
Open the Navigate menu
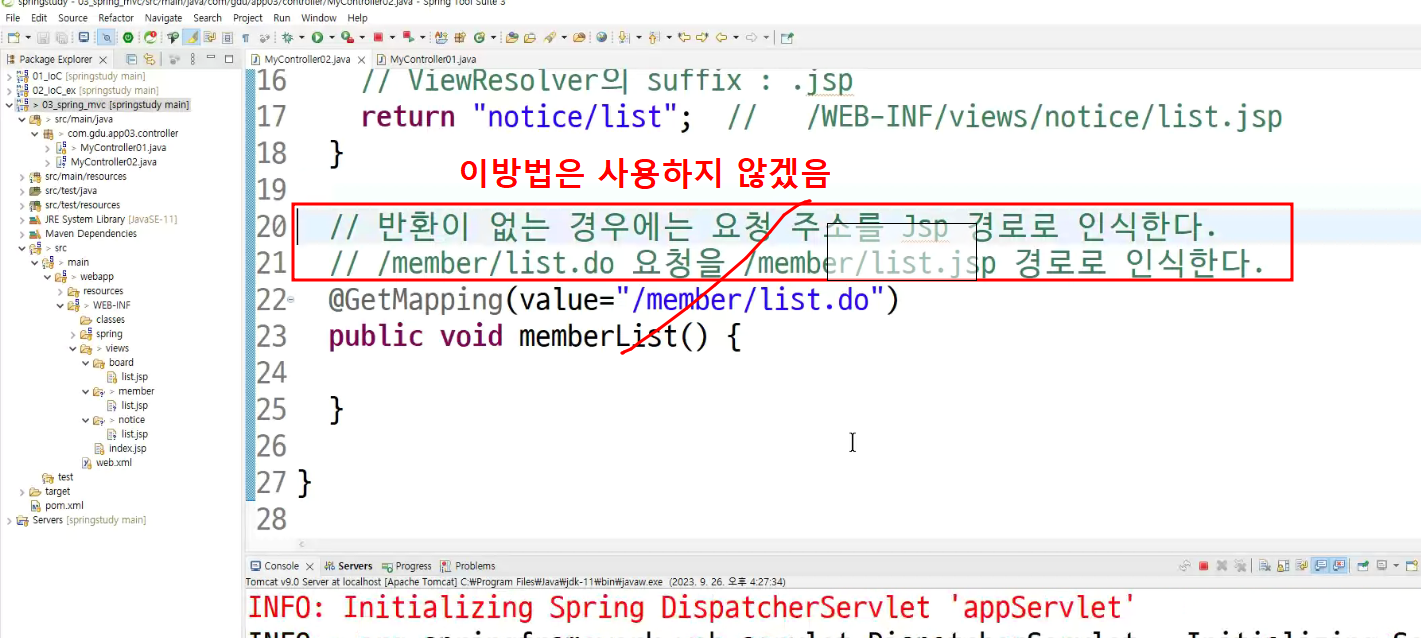[163, 18]
